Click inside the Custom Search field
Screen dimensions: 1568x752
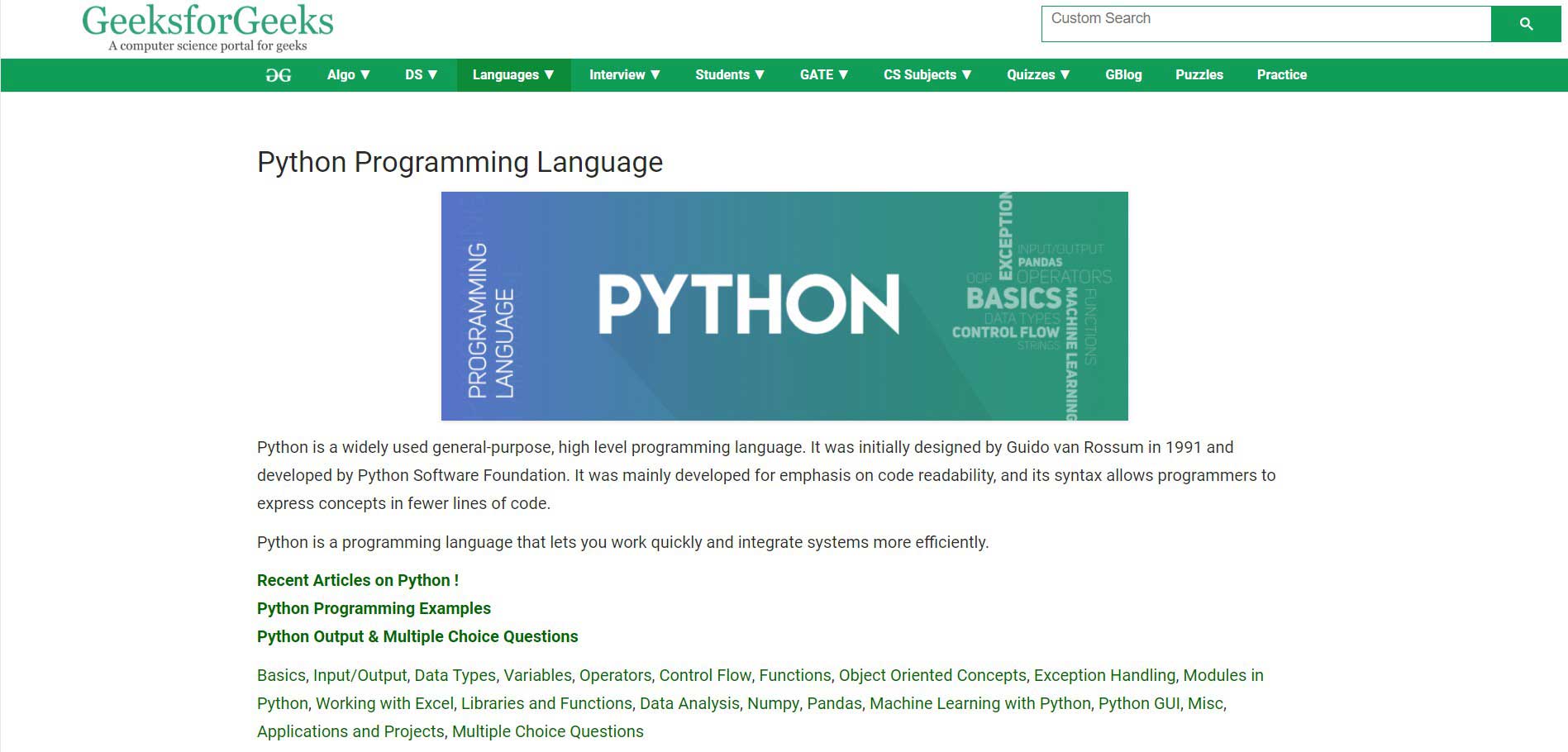(1265, 24)
